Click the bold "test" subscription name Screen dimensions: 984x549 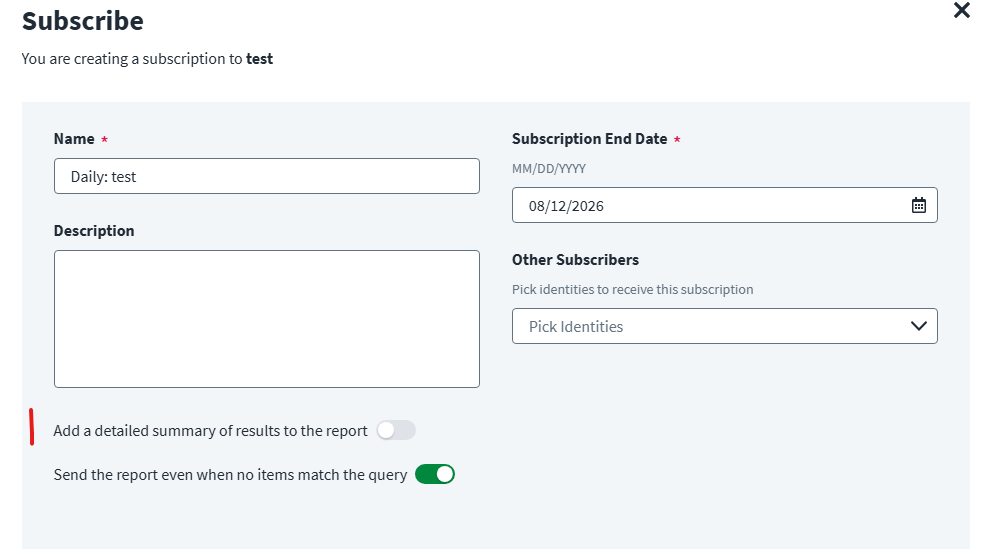tap(260, 59)
